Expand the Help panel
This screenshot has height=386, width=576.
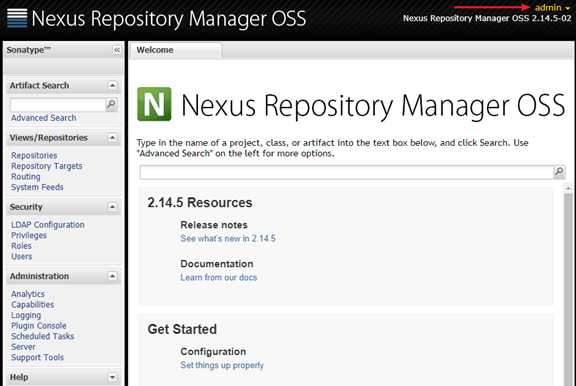tap(112, 377)
